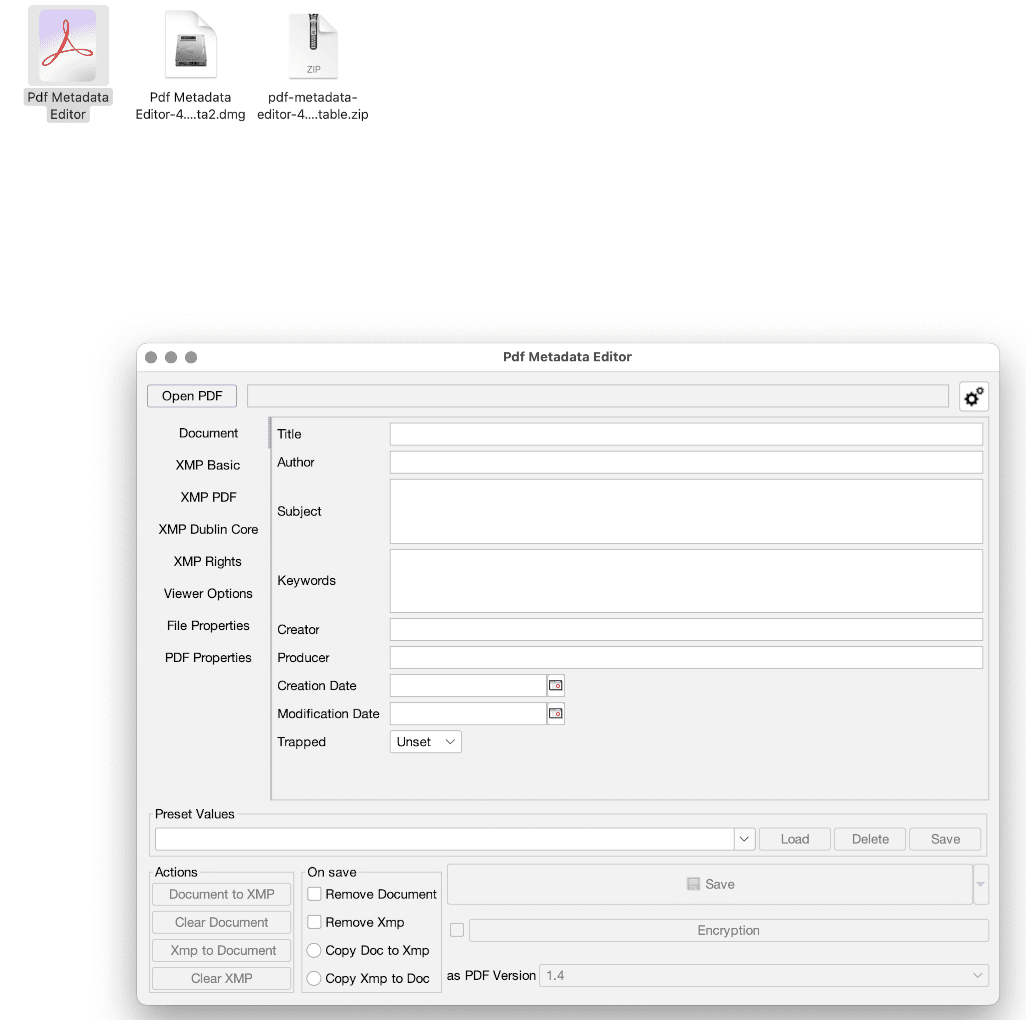The height and width of the screenshot is (1020, 1026).
Task: Switch to the File Properties section
Action: [208, 625]
